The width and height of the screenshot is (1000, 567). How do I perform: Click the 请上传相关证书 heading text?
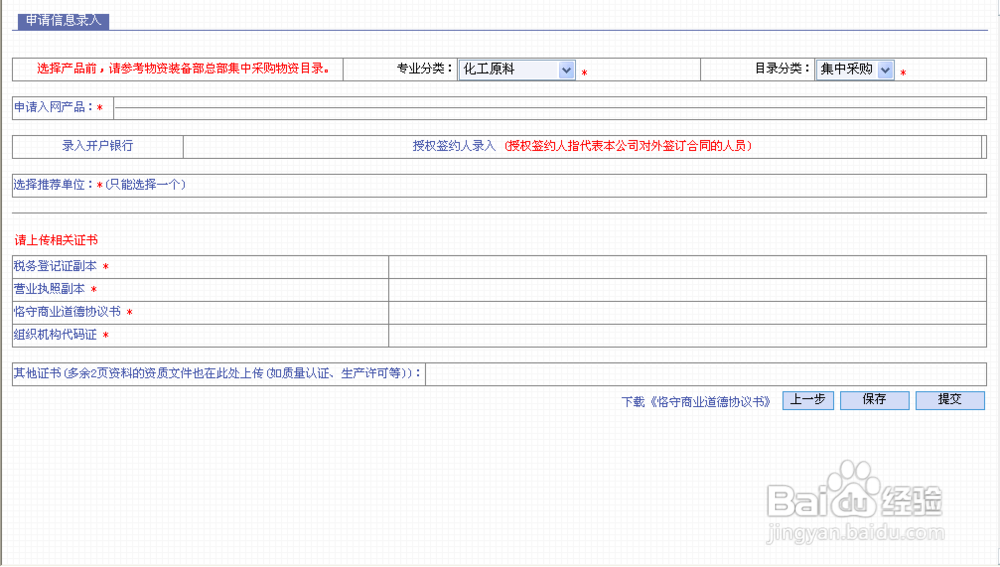56,240
